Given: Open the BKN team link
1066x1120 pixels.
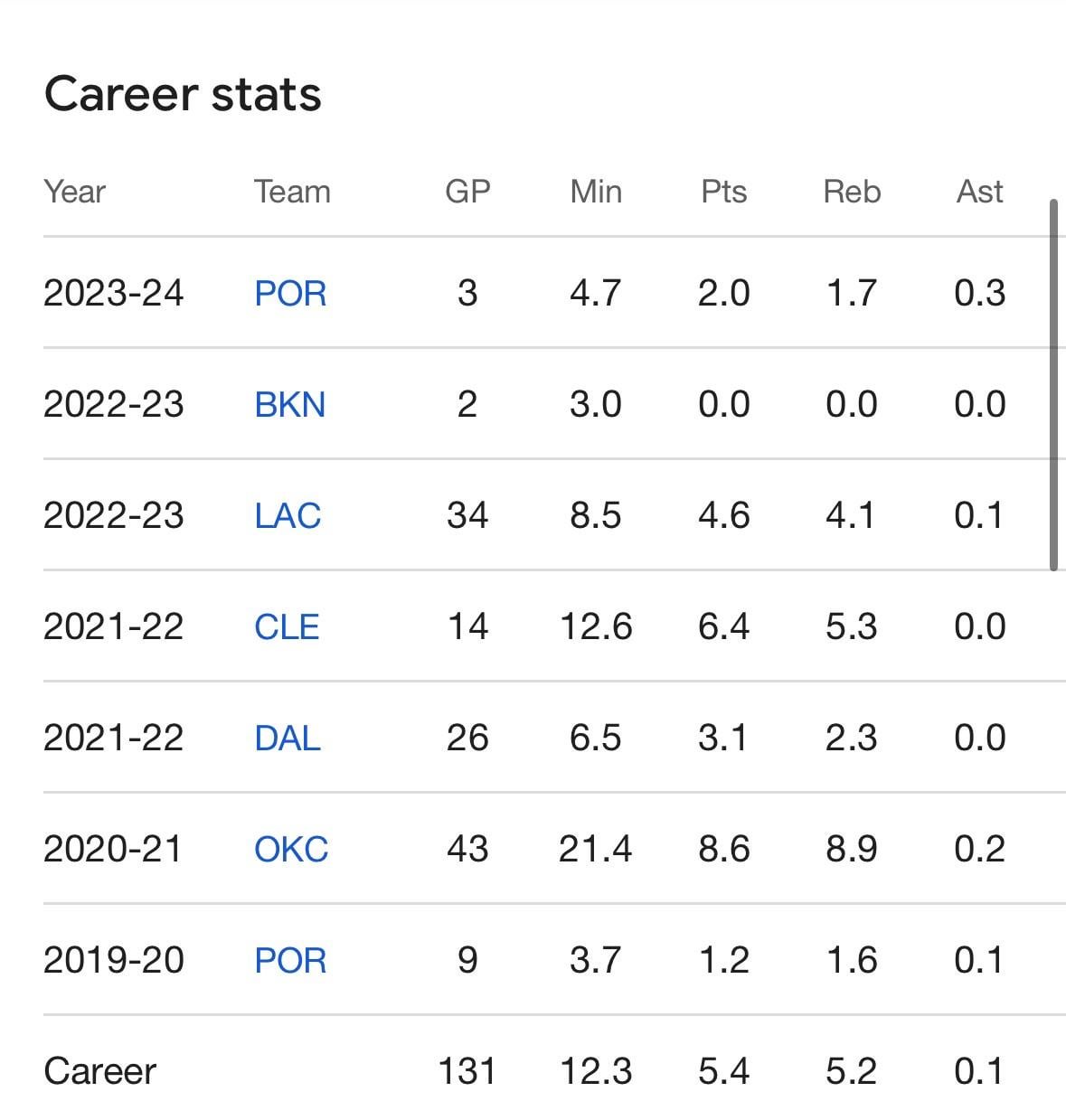Looking at the screenshot, I should [x=290, y=405].
